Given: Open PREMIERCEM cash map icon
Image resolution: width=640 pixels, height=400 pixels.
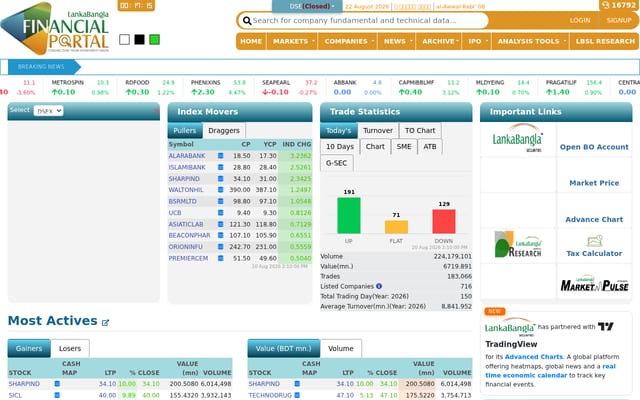Looking at the screenshot, I should (220, 258).
